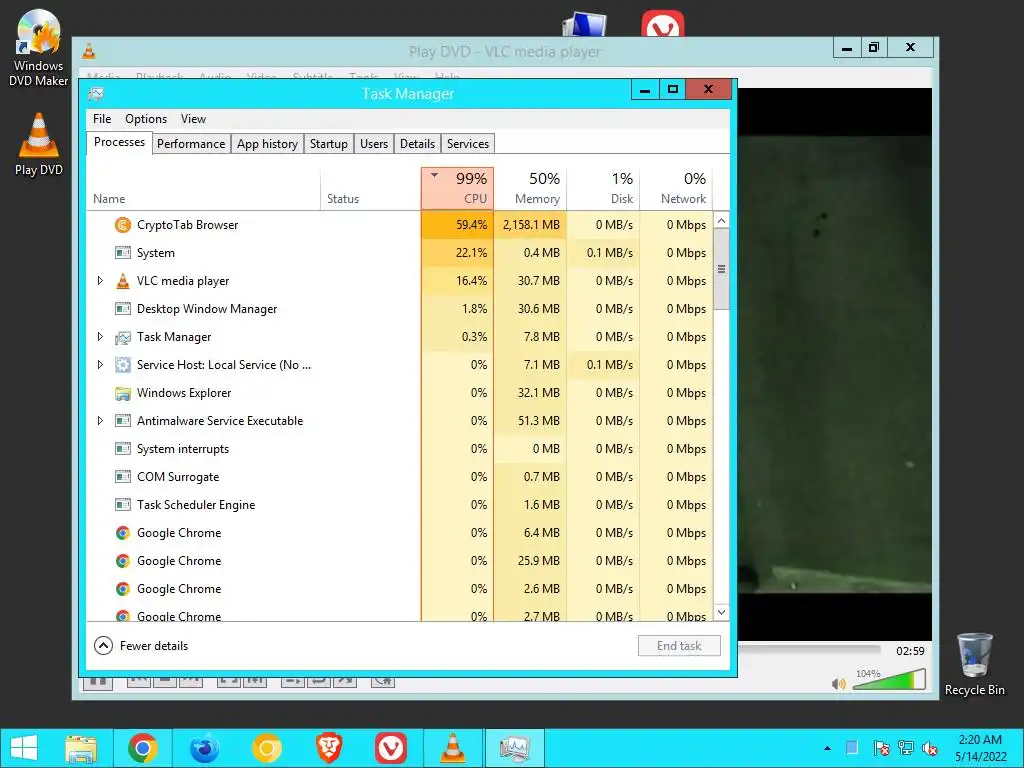
Task: Sort by the CPU column header
Action: 457,188
